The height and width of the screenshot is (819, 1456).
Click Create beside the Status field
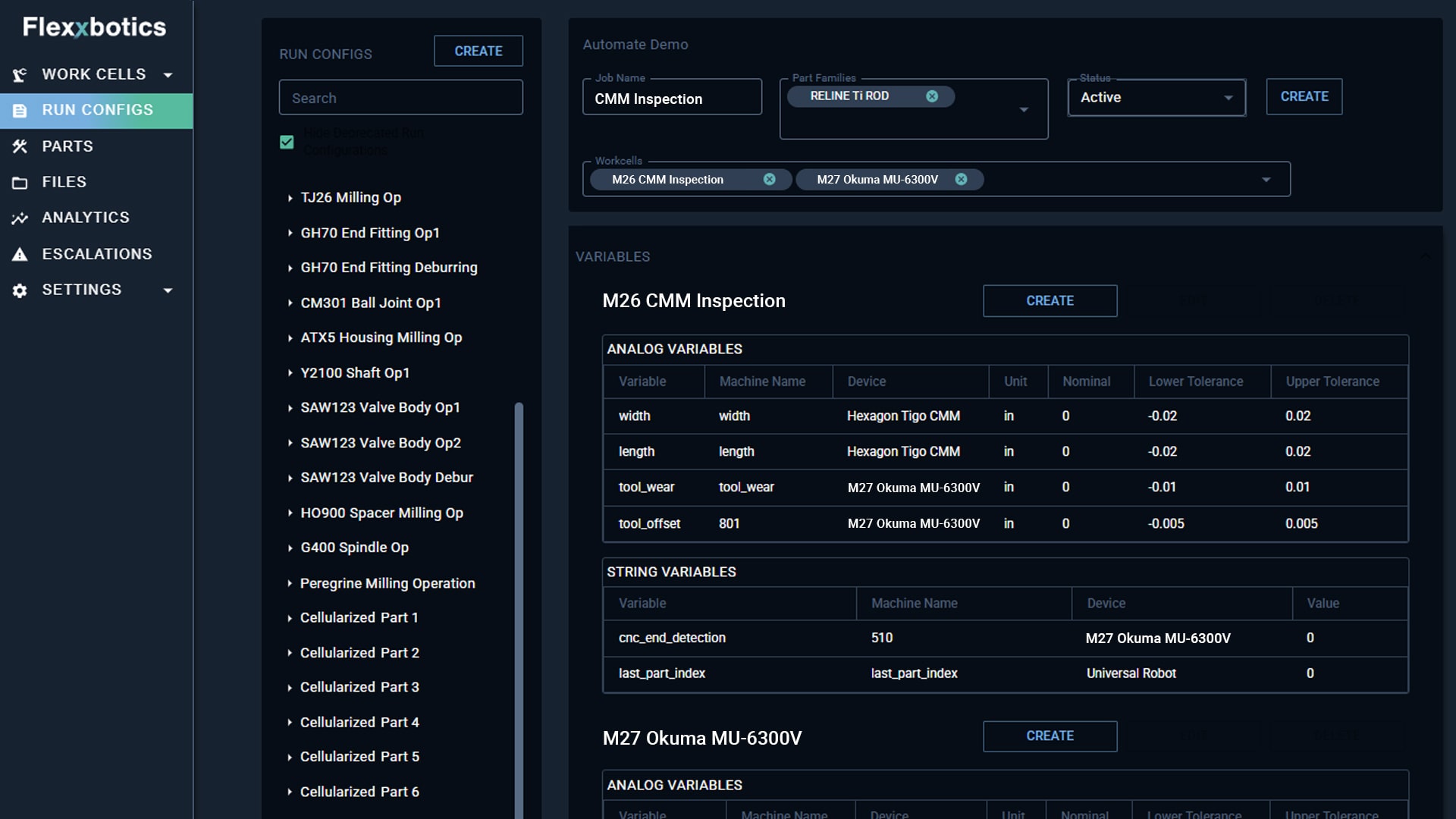click(1304, 96)
